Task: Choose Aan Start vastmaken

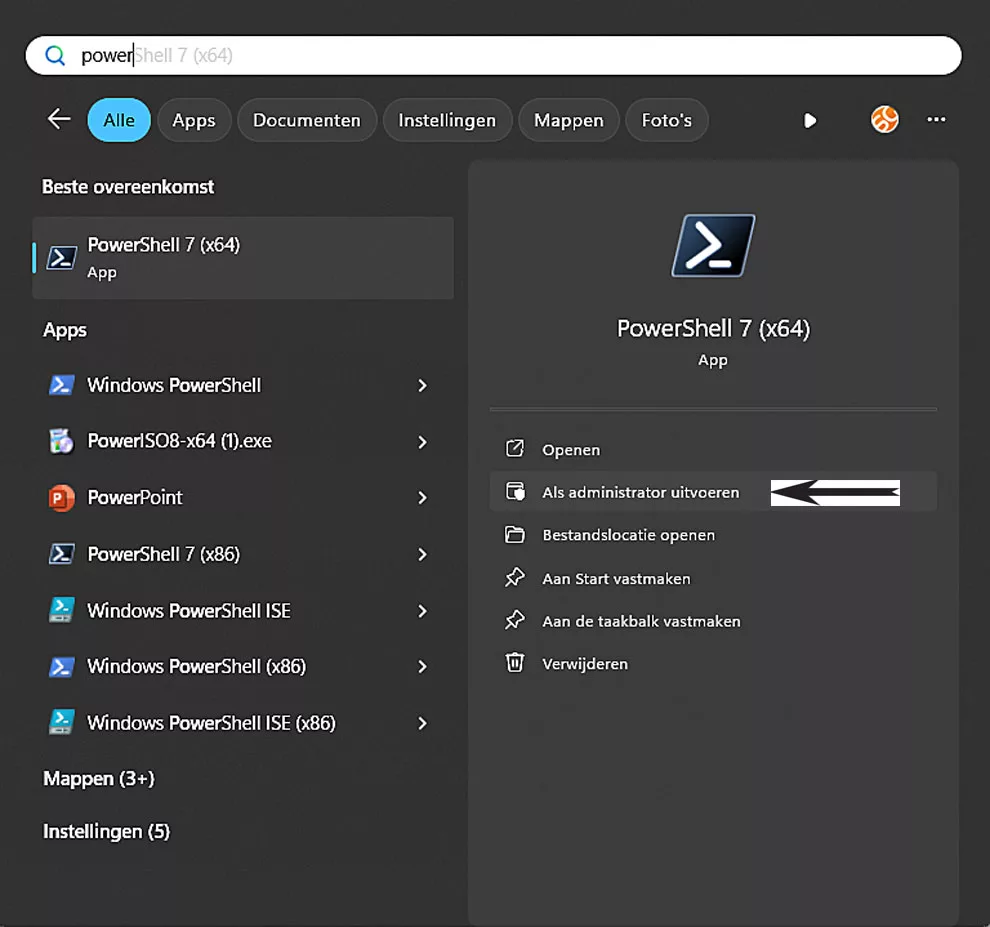Action: 713,578
